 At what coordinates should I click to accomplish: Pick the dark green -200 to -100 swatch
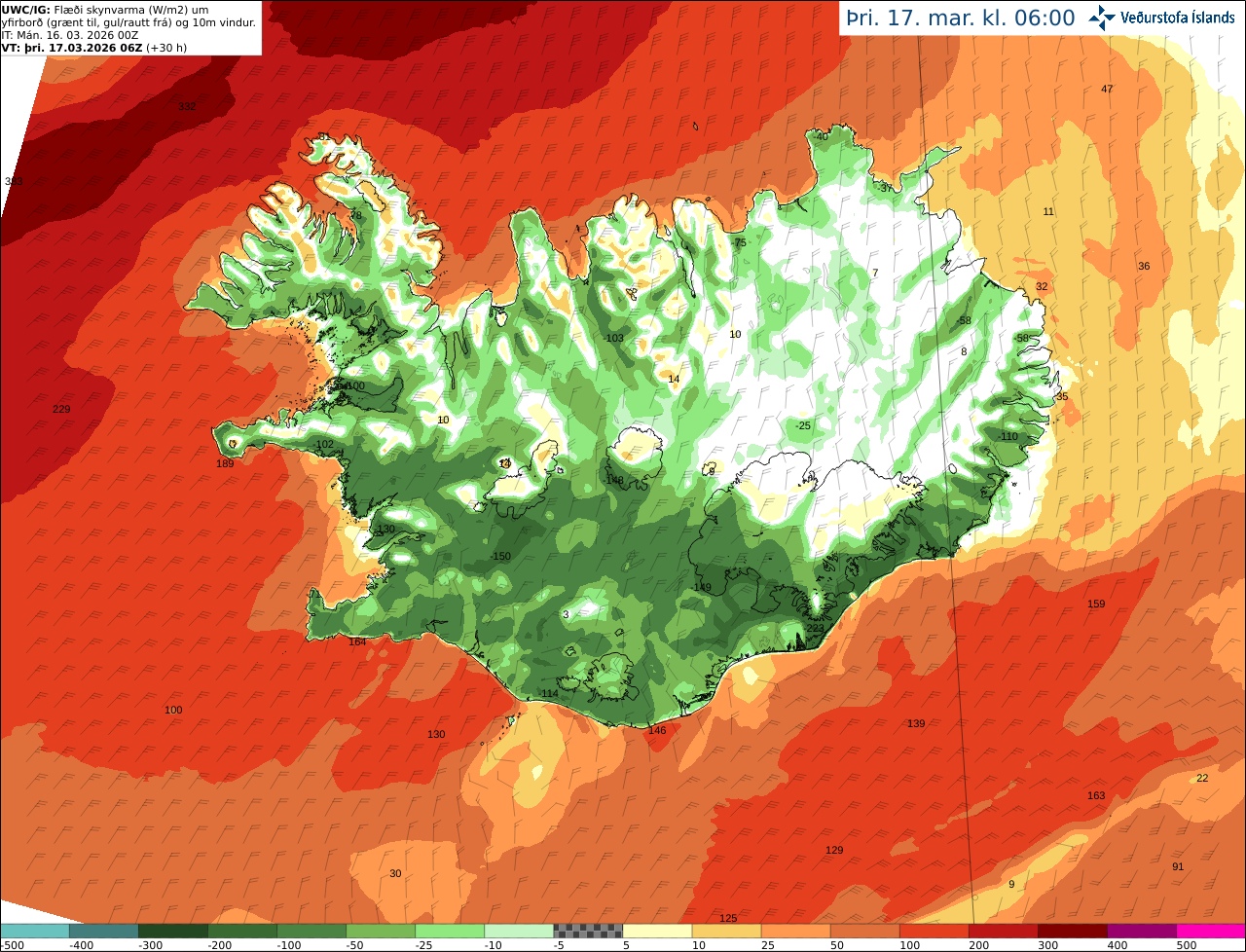click(241, 931)
